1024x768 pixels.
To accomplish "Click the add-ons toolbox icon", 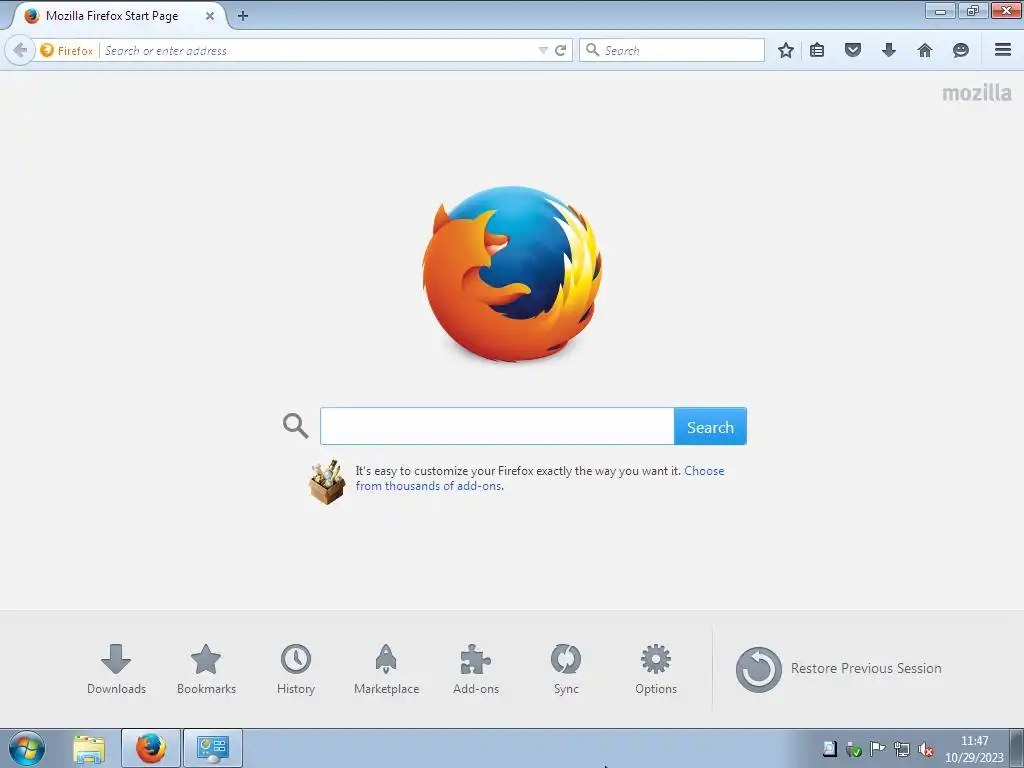I will [x=327, y=482].
